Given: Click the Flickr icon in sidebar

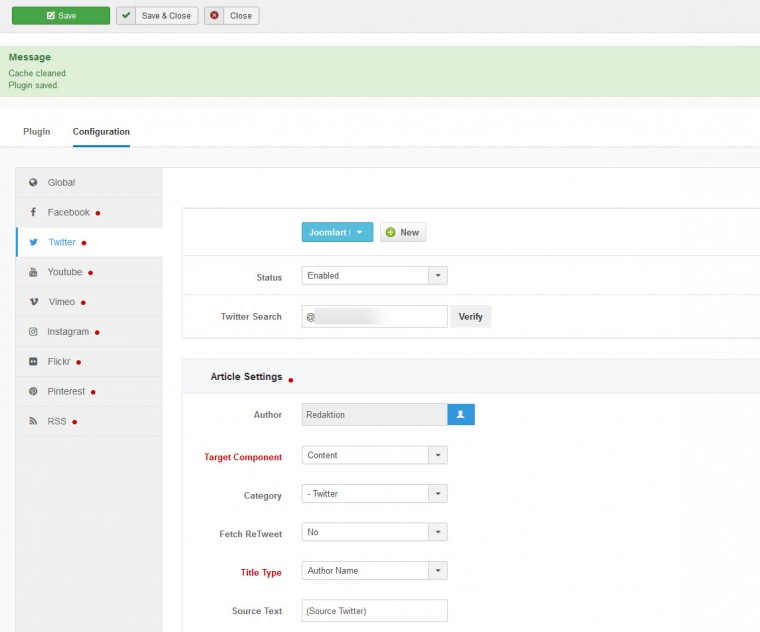Looking at the screenshot, I should tap(33, 362).
